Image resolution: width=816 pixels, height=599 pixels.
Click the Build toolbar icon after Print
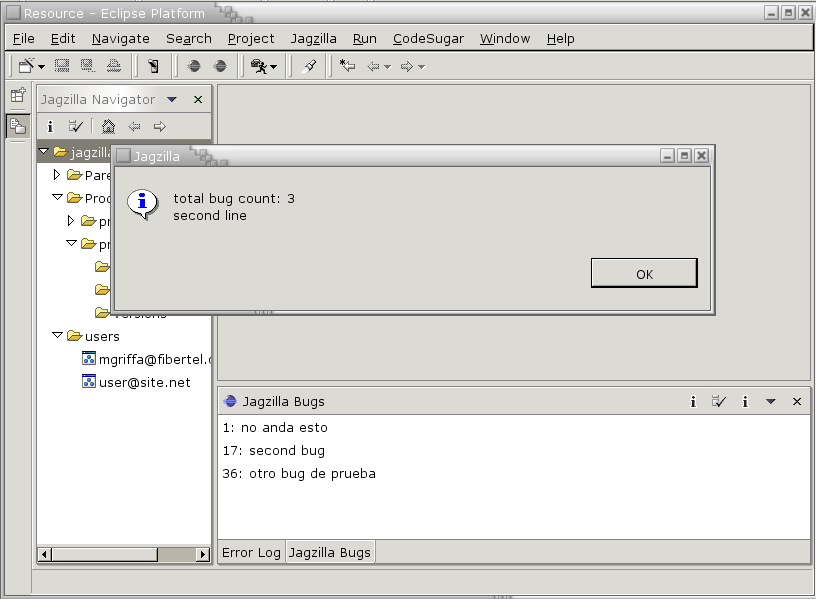pyautogui.click(x=154, y=66)
